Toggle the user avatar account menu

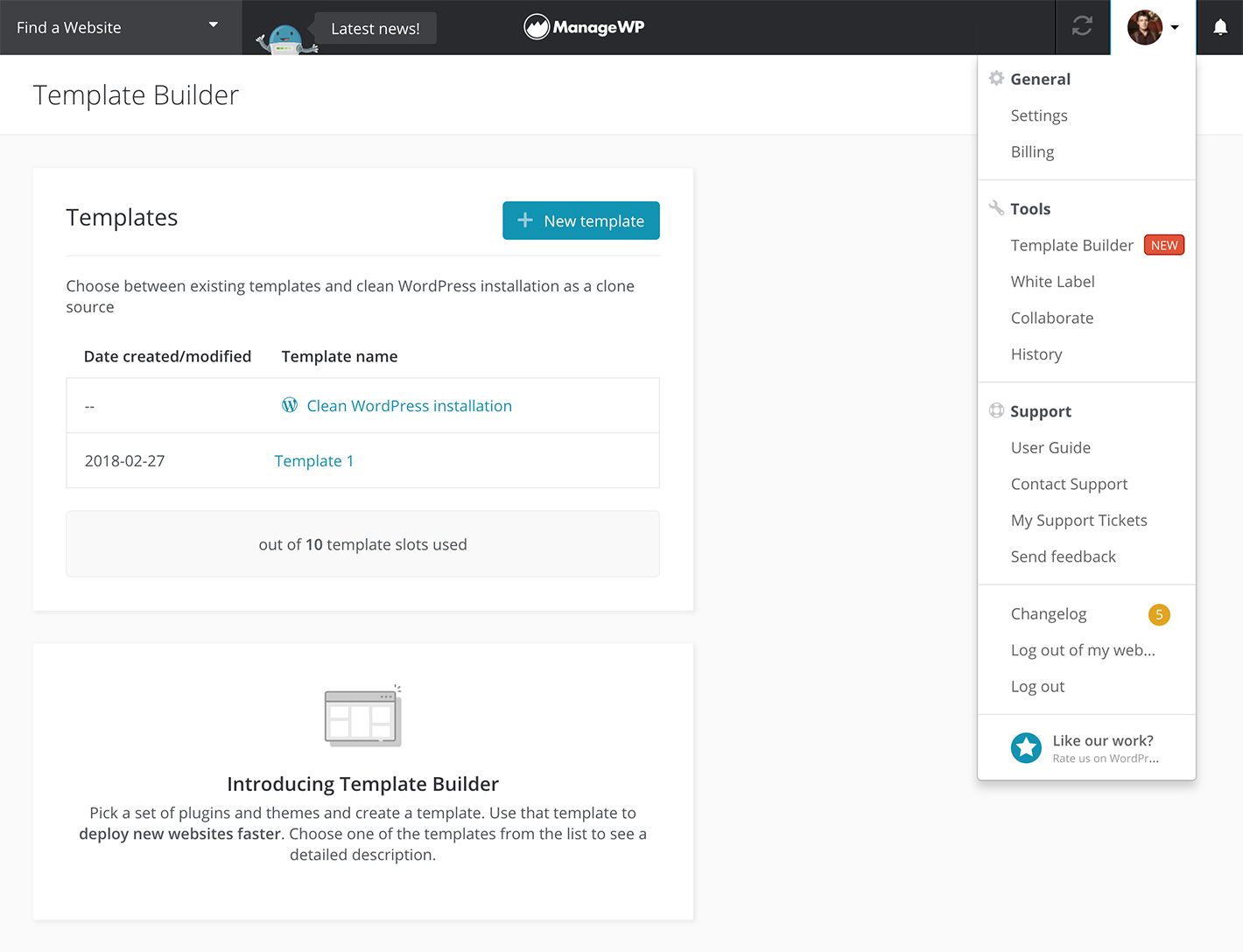coord(1152,27)
